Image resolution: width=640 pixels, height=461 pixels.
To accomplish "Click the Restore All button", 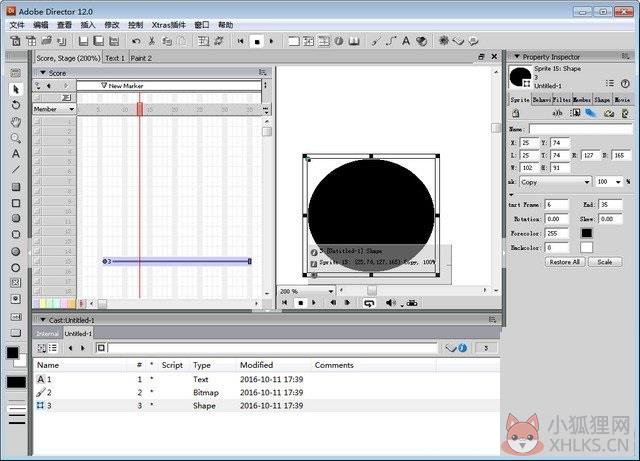I will pos(564,262).
